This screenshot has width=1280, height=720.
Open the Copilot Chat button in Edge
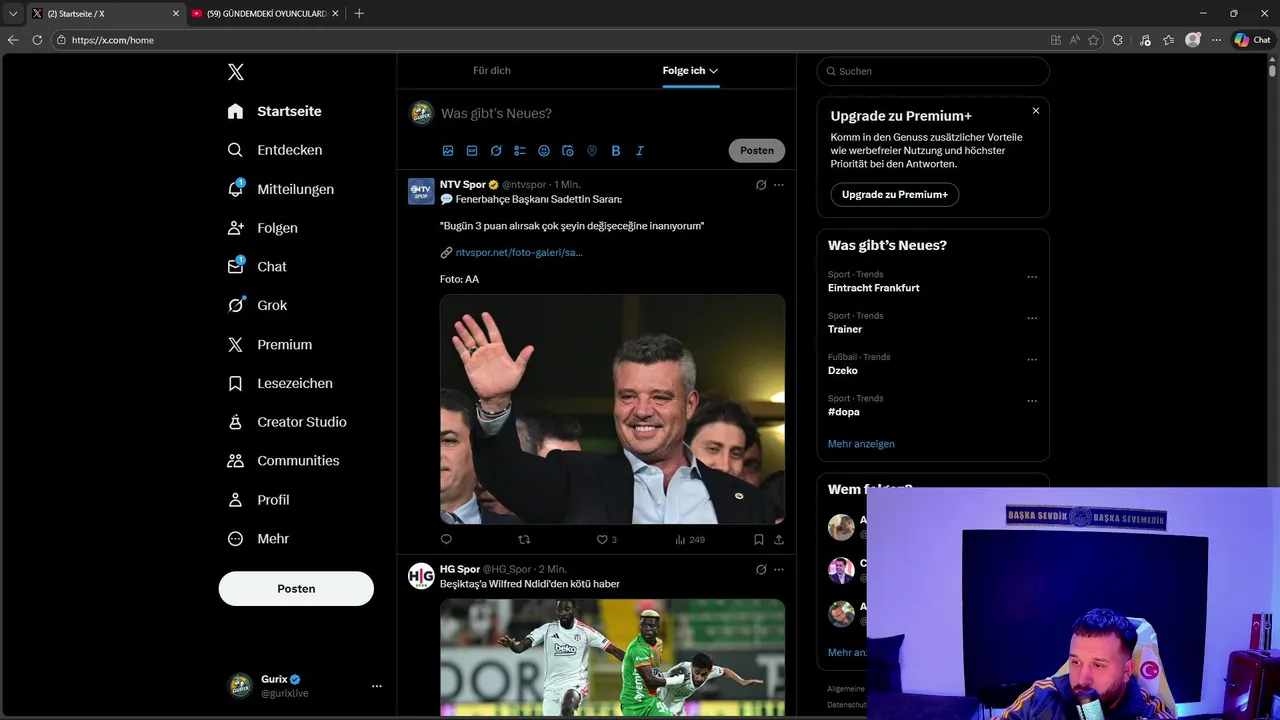coord(1252,40)
